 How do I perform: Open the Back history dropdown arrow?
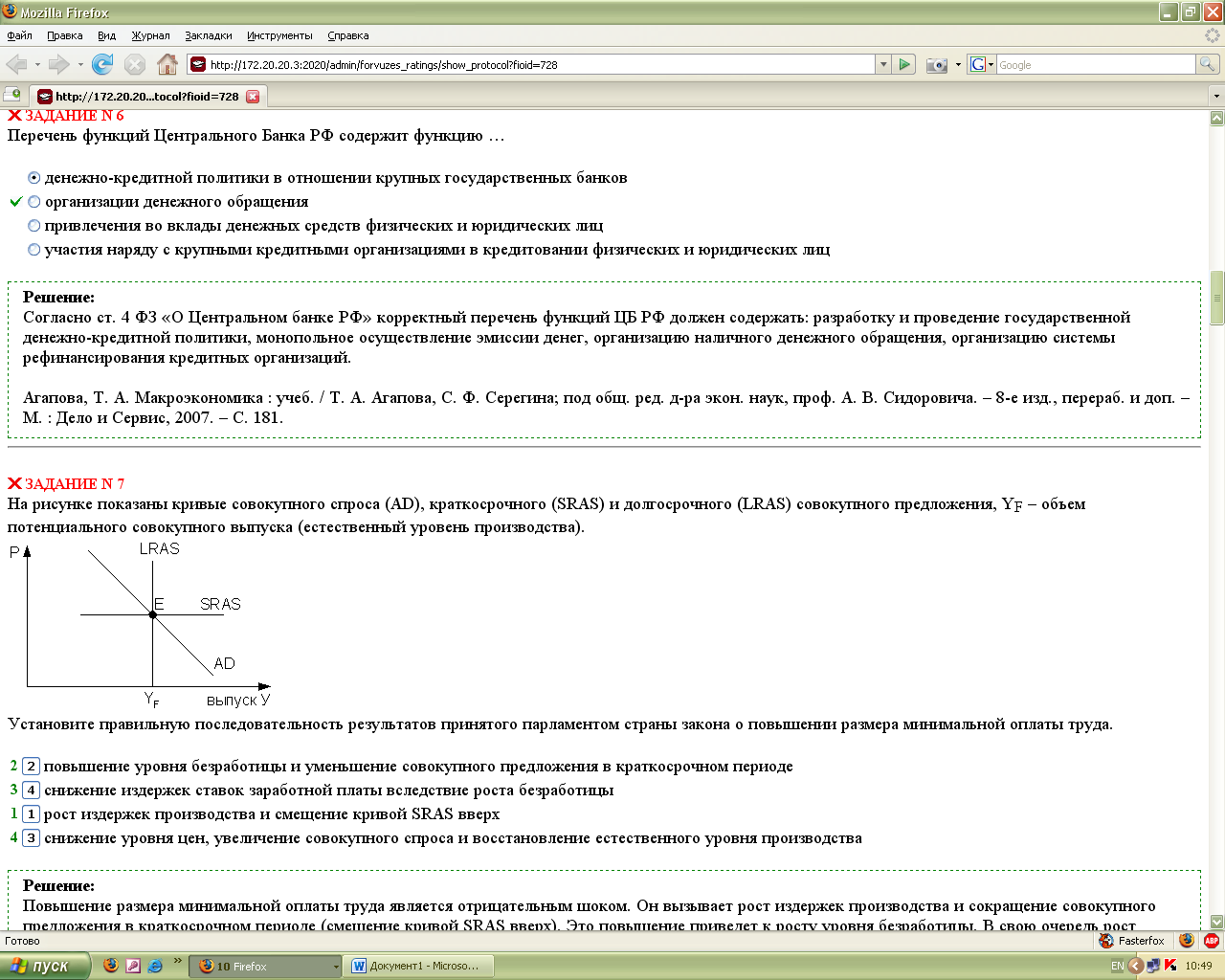click(37, 65)
